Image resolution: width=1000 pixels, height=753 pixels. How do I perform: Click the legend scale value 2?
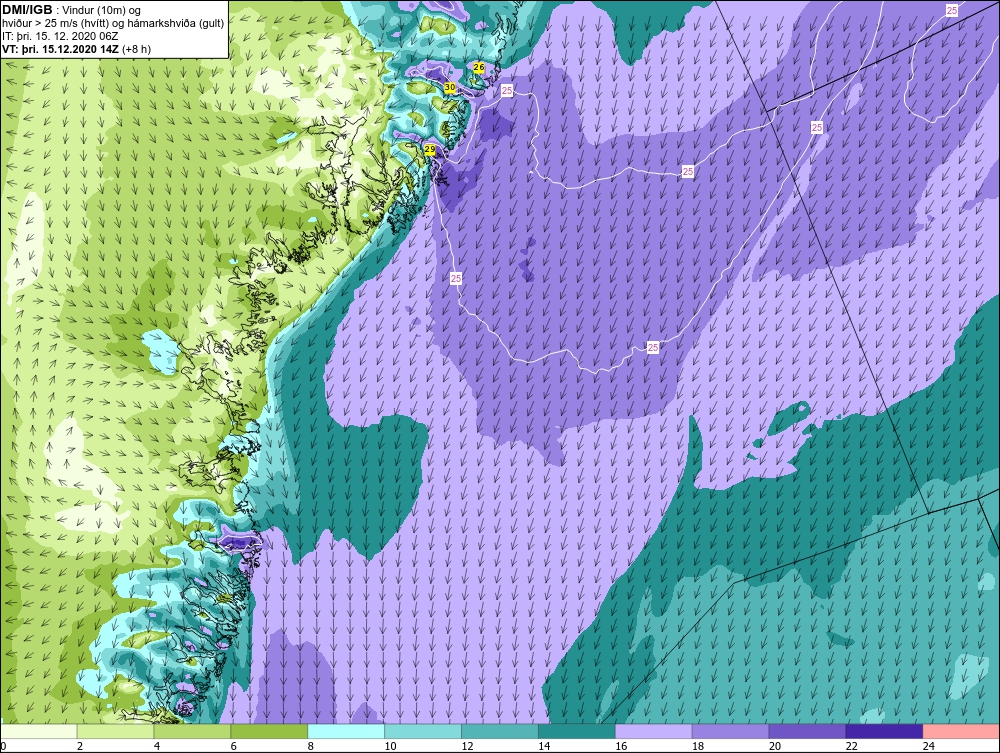[x=80, y=746]
